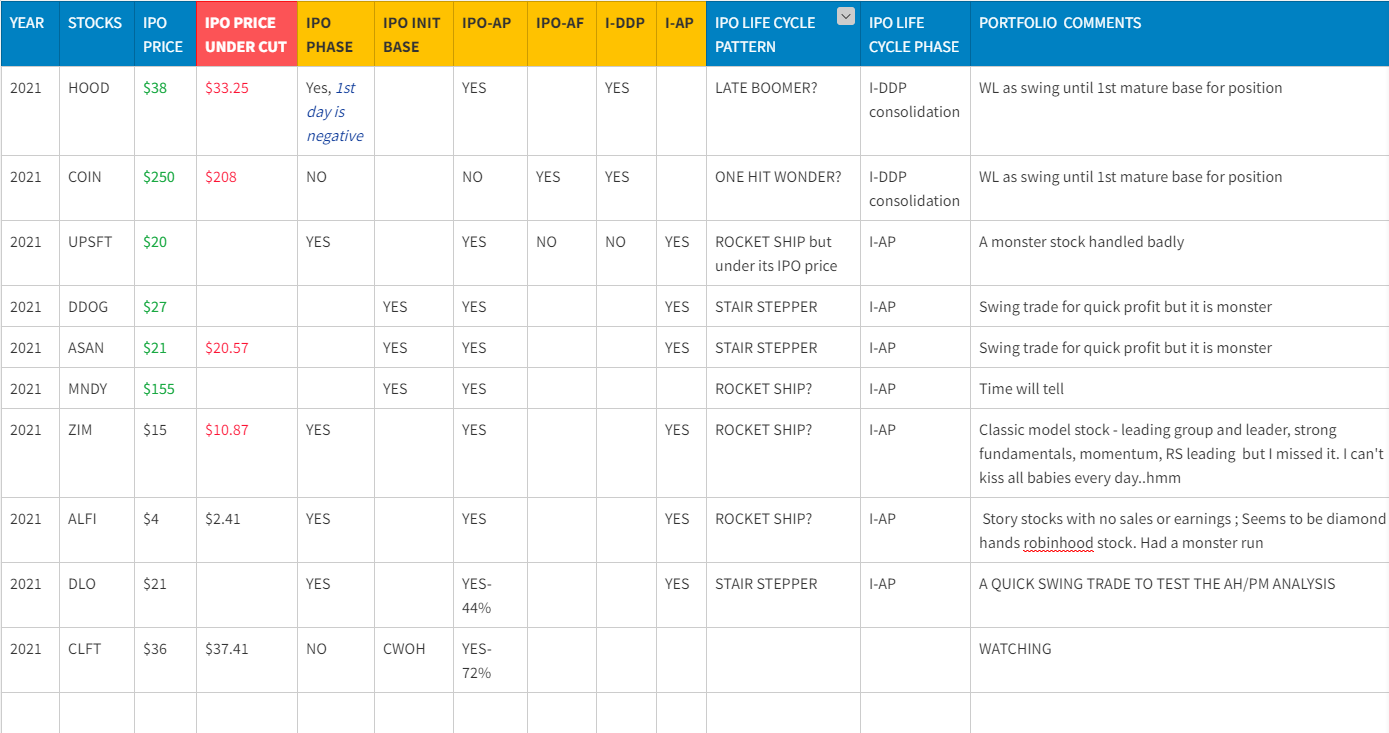This screenshot has width=1389, height=733.
Task: Open the IPO LIFE CYCLE PATTERN column dropdown
Action: (x=846, y=15)
